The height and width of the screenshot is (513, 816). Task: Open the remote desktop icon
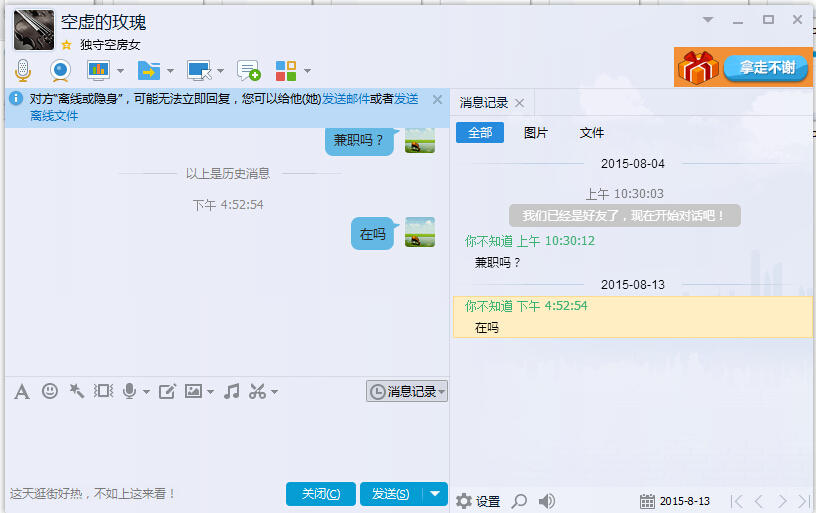click(199, 70)
